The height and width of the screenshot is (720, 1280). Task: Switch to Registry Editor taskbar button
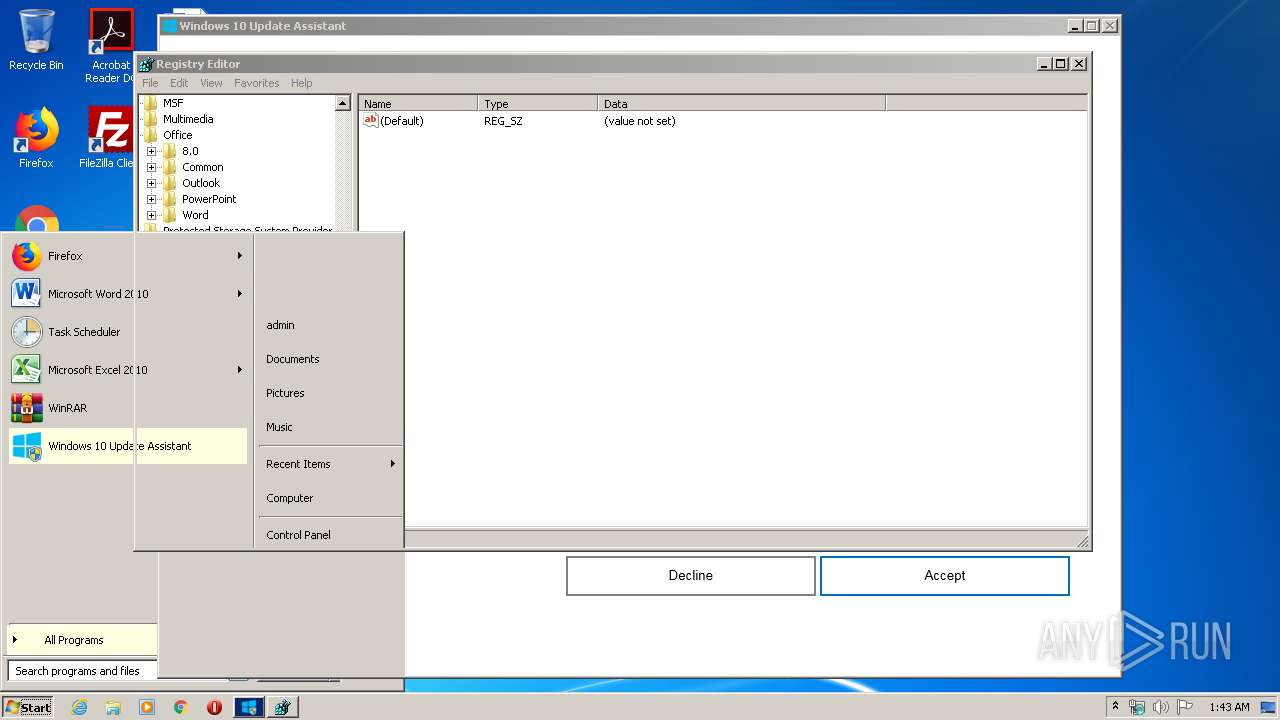pos(282,707)
